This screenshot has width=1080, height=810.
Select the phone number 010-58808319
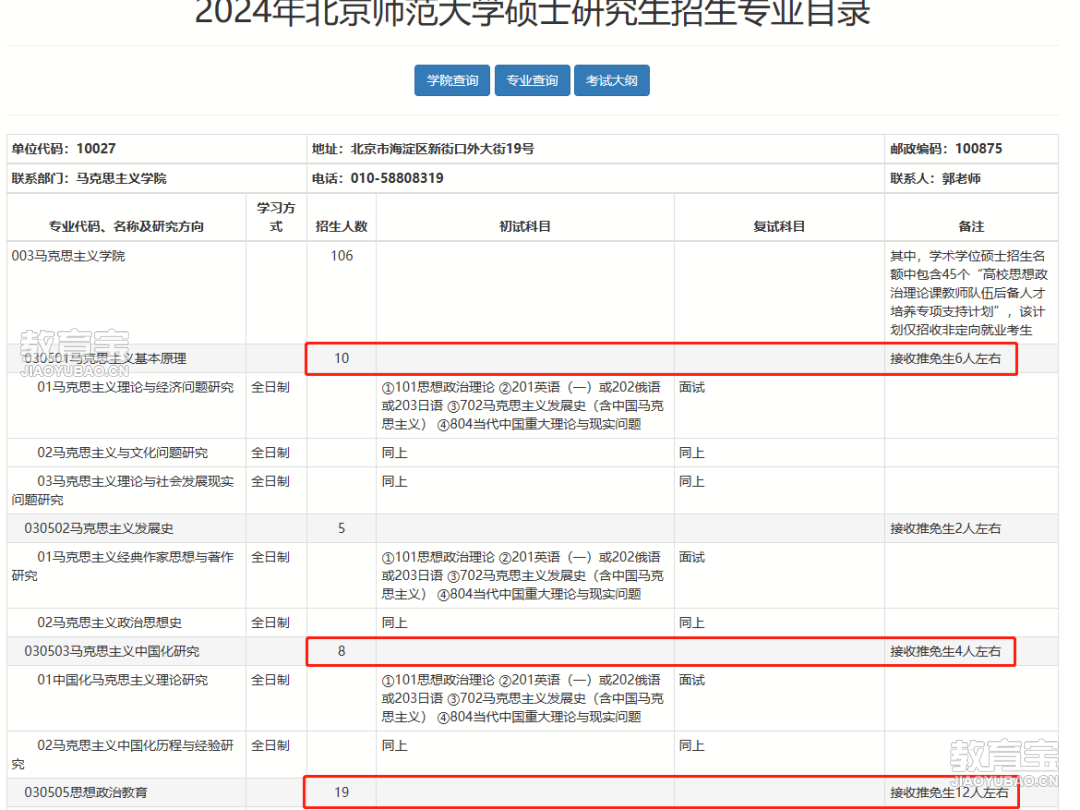[397, 178]
